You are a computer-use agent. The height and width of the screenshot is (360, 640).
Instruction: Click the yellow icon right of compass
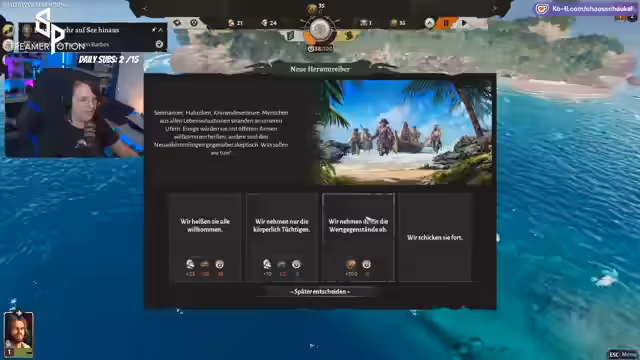(350, 36)
